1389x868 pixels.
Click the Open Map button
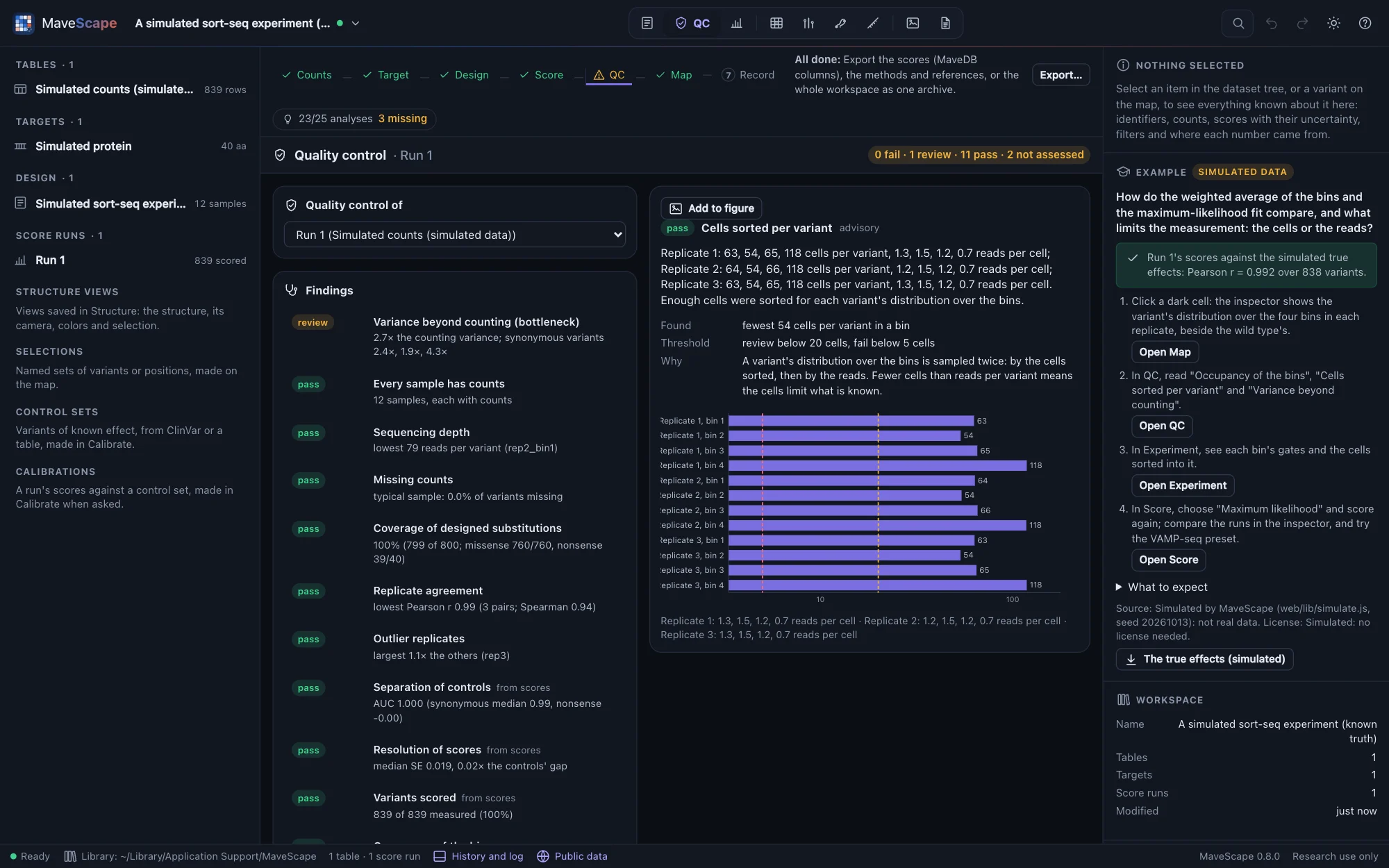pos(1165,352)
